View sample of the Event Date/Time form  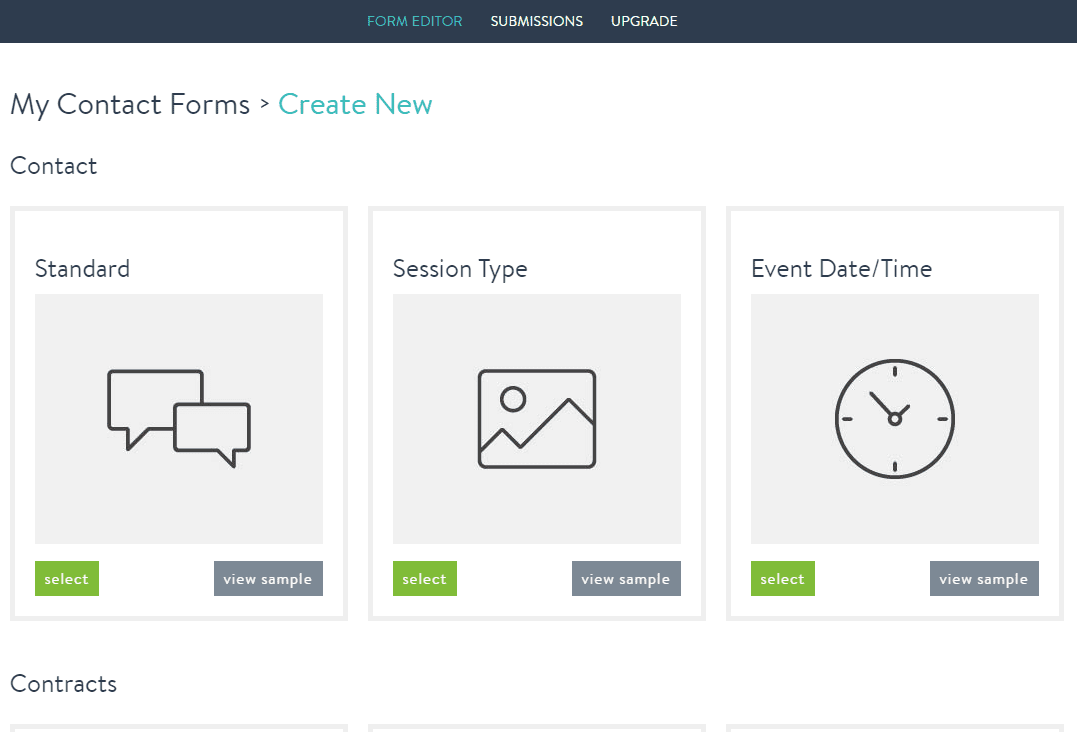click(x=984, y=578)
